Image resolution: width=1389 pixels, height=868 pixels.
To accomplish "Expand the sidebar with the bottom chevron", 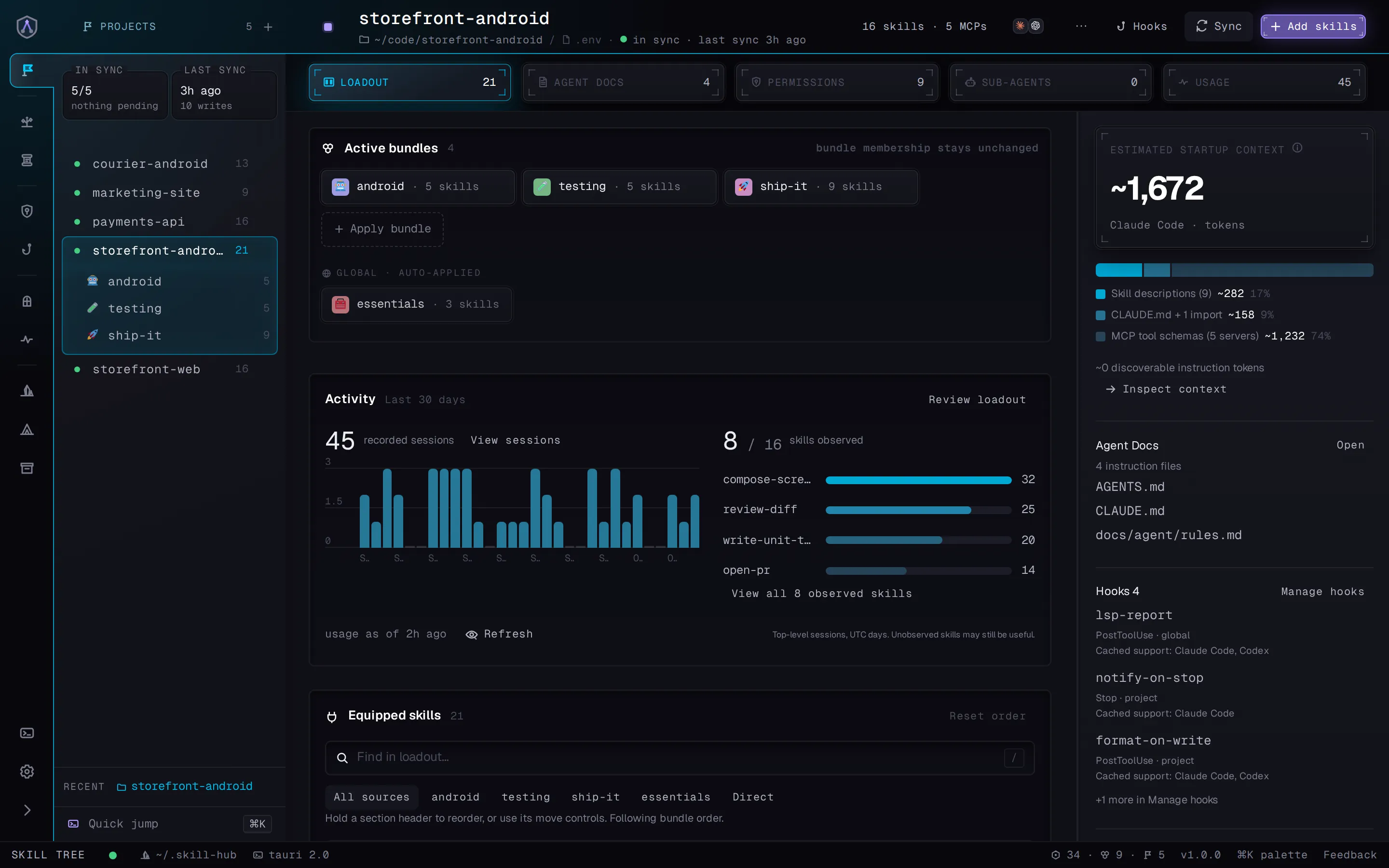I will click(x=27, y=810).
